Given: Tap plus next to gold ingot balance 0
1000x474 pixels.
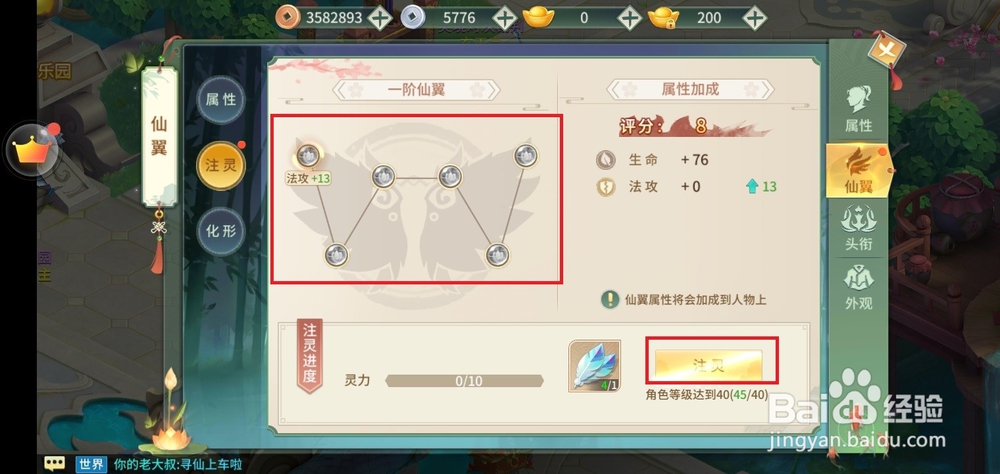Looking at the screenshot, I should [629, 18].
